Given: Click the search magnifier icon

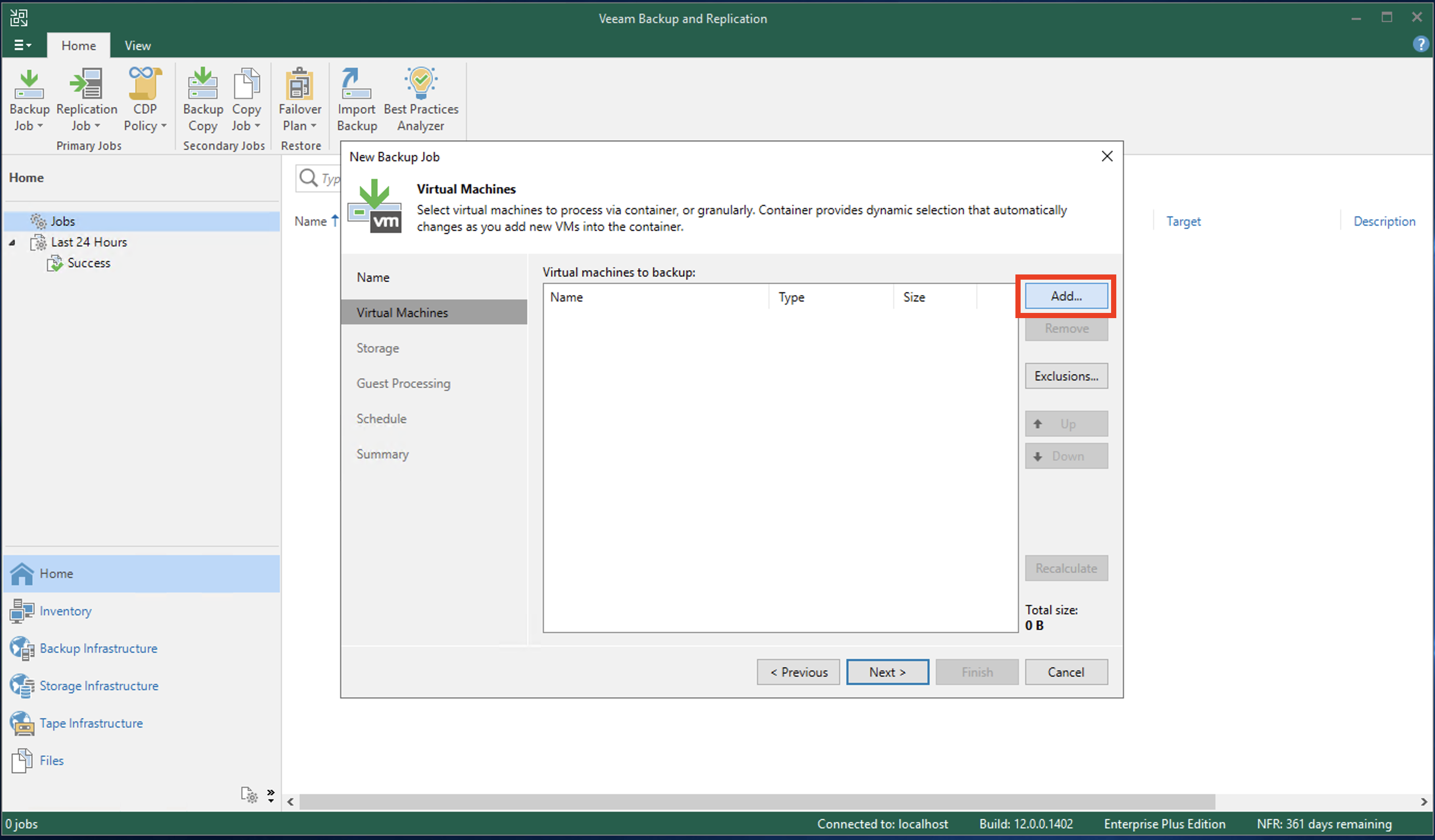Looking at the screenshot, I should (308, 178).
